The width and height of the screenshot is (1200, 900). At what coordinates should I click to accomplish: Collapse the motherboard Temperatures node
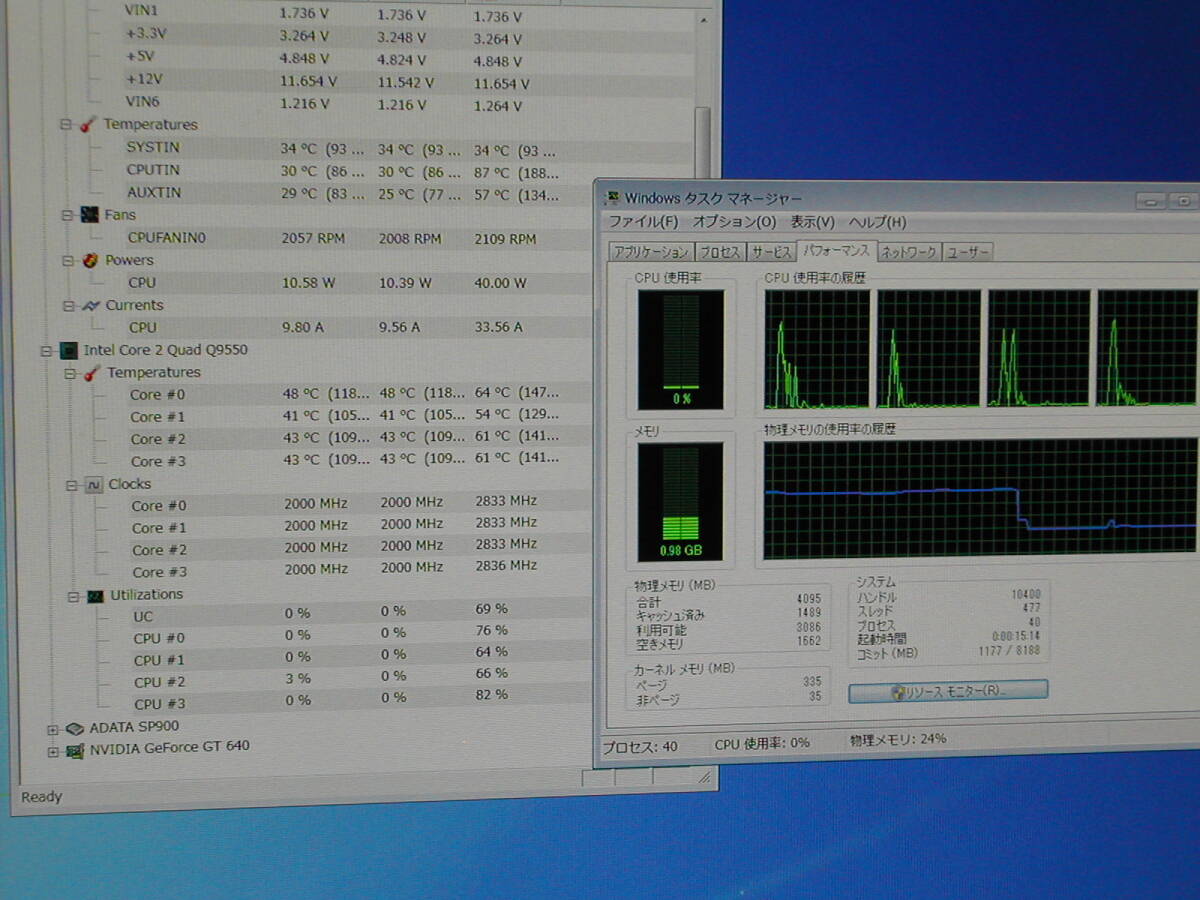[x=66, y=125]
